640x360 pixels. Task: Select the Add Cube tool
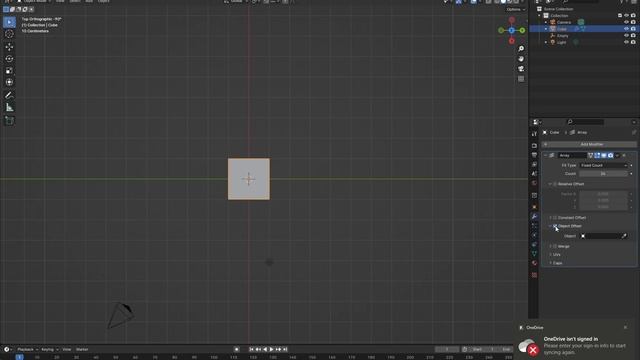[x=9, y=120]
